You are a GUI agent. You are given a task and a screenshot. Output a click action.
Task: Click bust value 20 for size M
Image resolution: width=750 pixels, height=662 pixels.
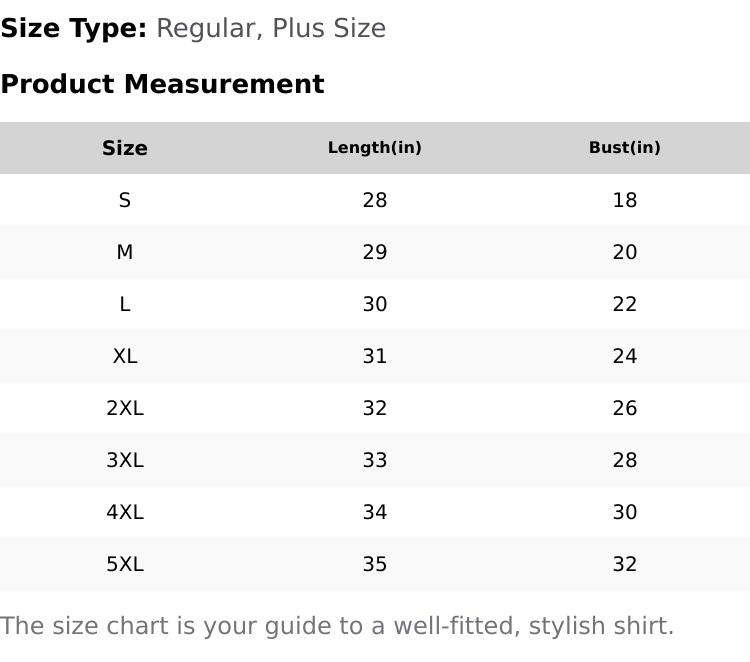point(625,252)
